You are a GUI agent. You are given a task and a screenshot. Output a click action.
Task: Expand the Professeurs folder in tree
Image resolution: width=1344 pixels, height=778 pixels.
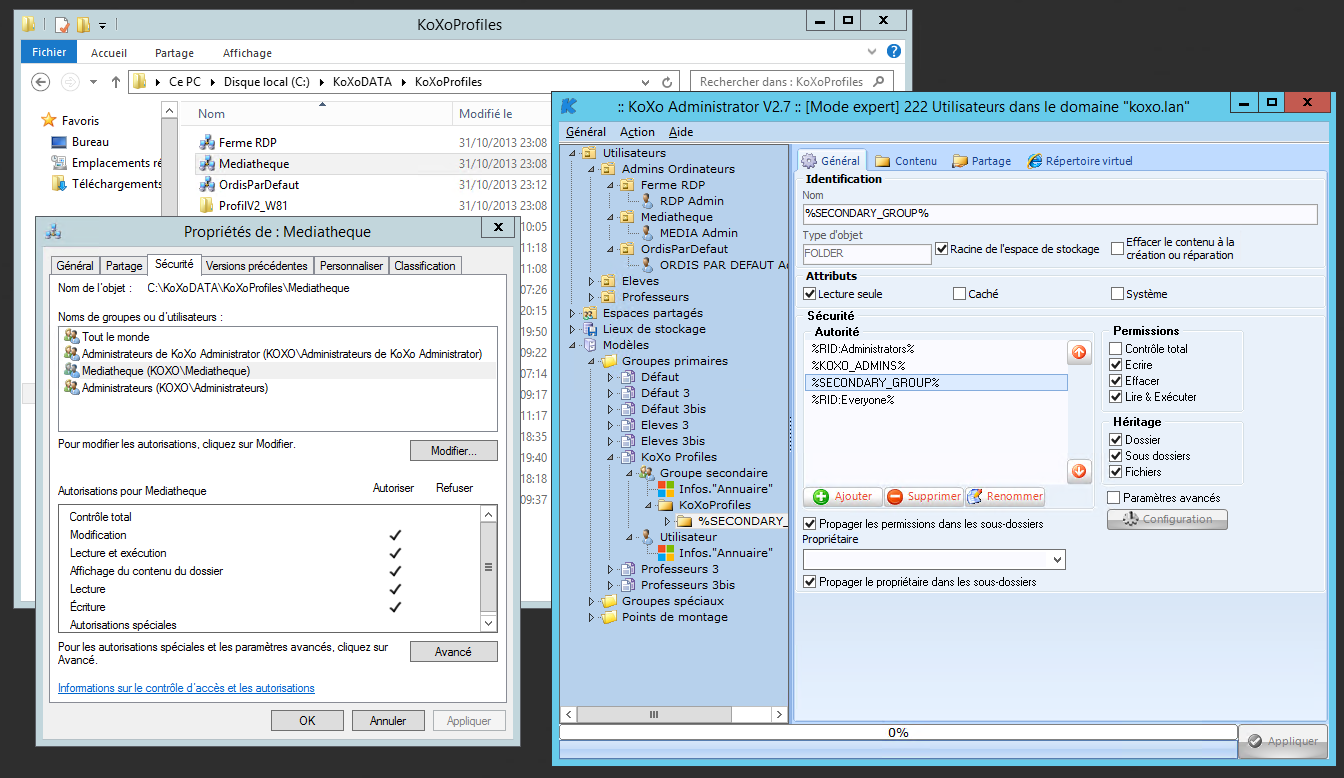point(592,297)
